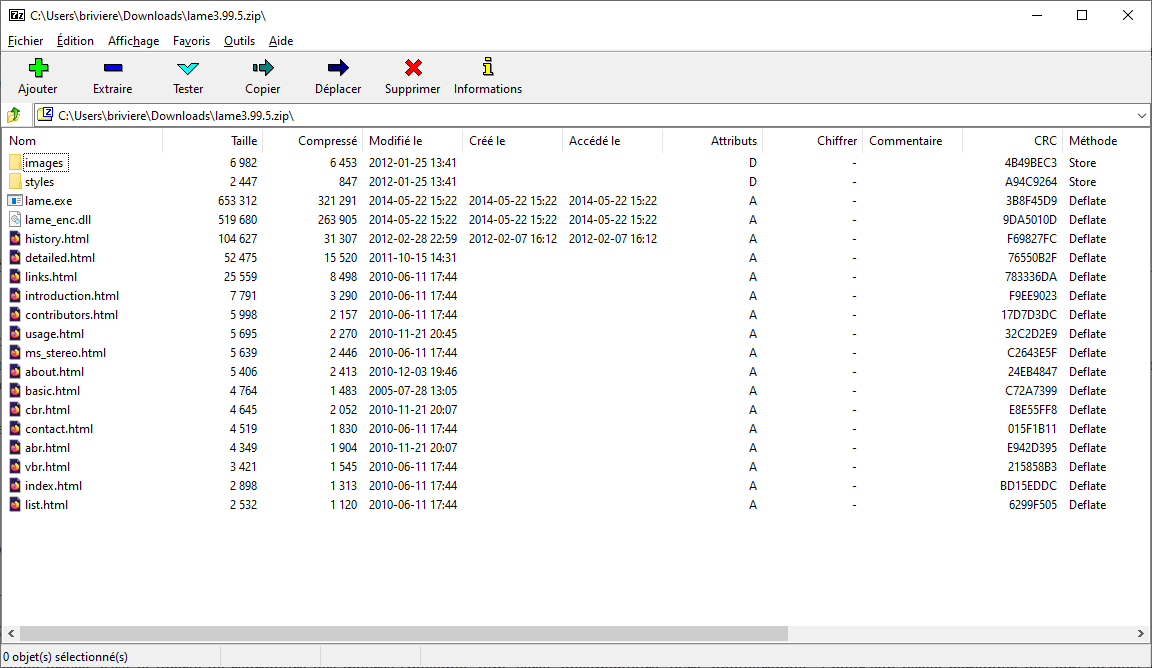This screenshot has height=668, width=1152.
Task: Click the Tester checkmark icon
Action: click(188, 68)
